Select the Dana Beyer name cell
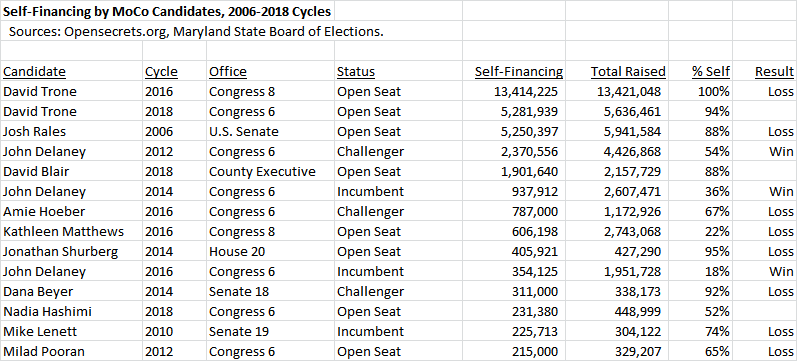Image resolution: width=797 pixels, height=362 pixels. [x=72, y=291]
